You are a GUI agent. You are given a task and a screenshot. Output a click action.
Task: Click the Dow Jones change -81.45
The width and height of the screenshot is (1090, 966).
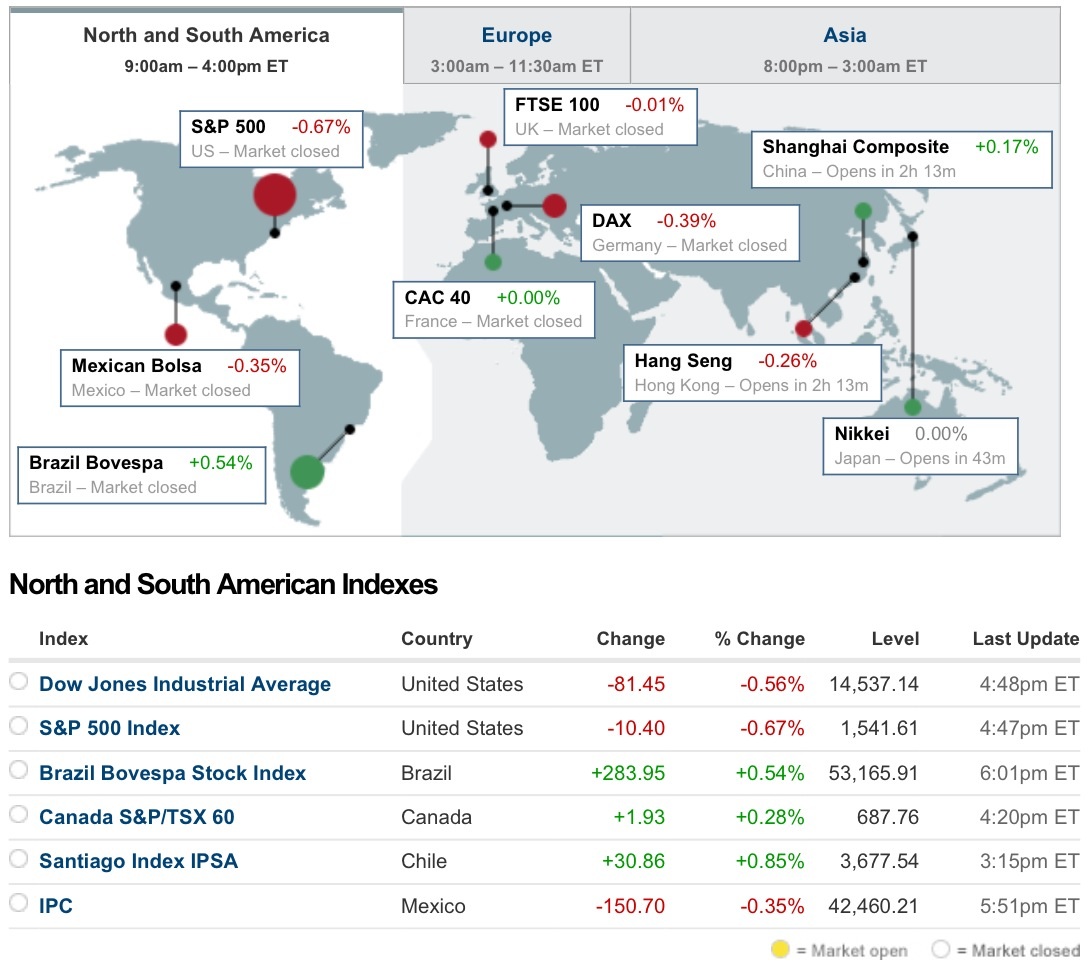[x=635, y=684]
